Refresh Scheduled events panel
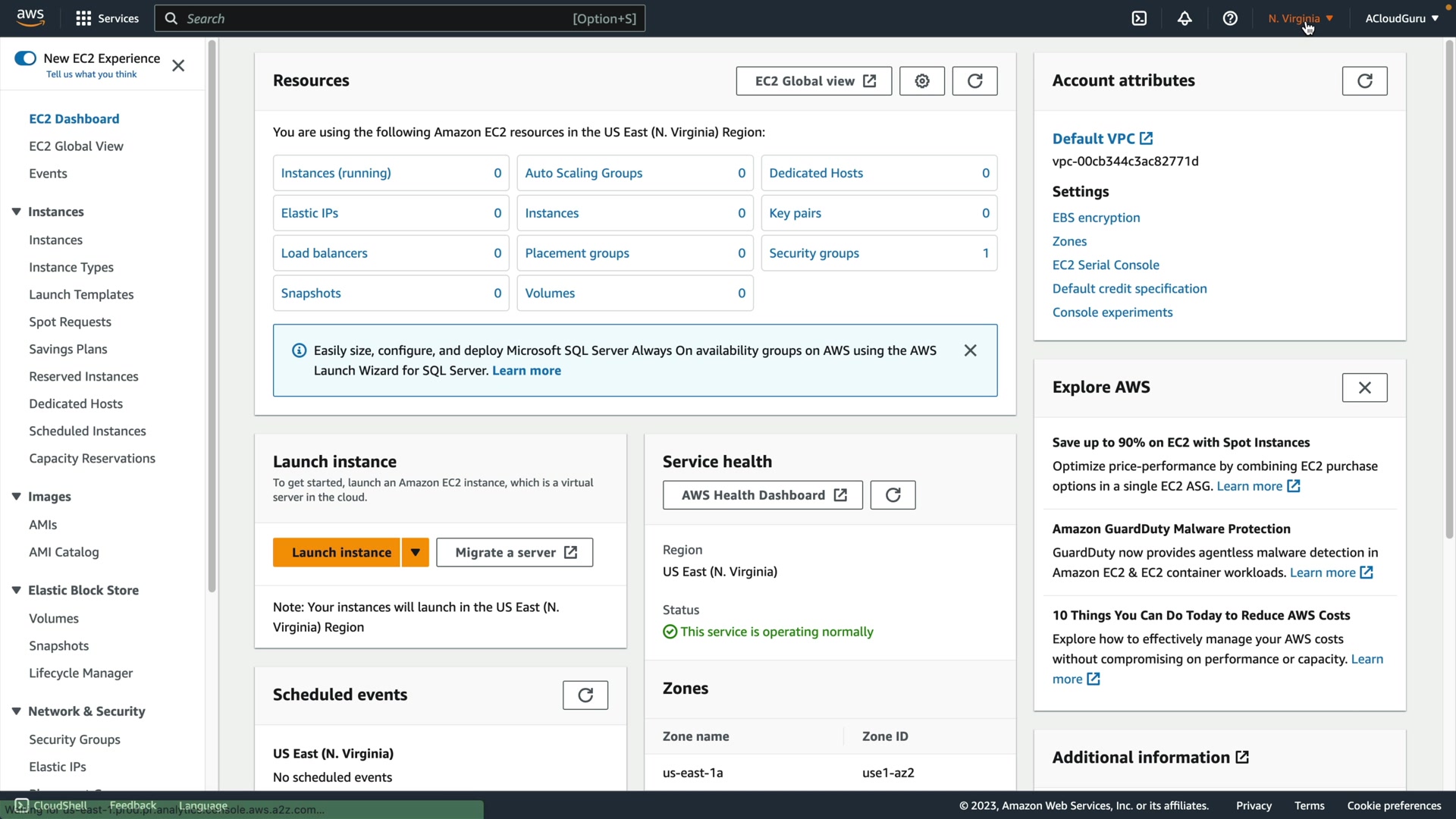The width and height of the screenshot is (1456, 819). (585, 695)
